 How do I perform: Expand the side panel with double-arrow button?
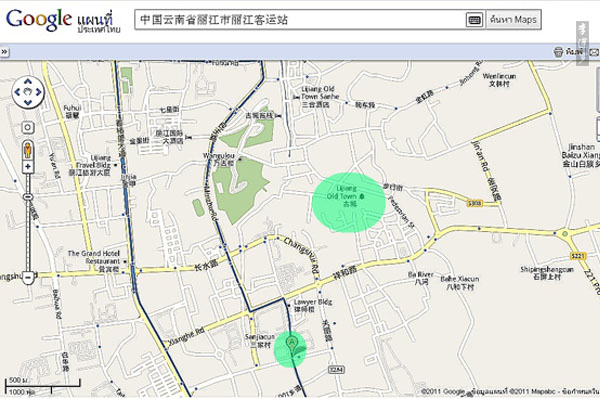tap(4, 52)
